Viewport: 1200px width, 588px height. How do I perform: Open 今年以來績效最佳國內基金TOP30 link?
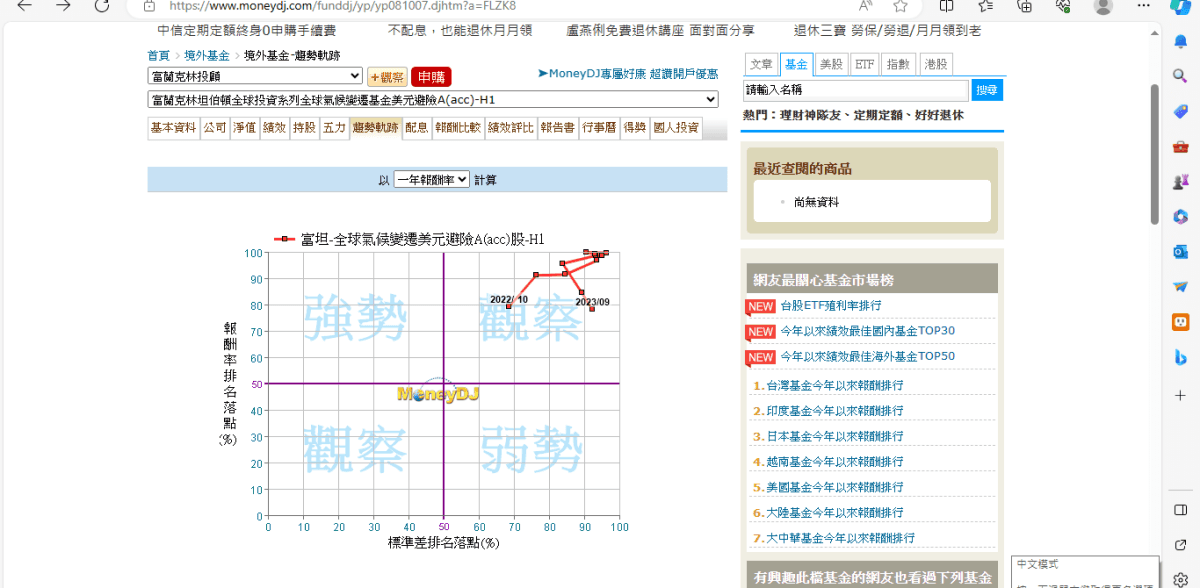point(868,331)
